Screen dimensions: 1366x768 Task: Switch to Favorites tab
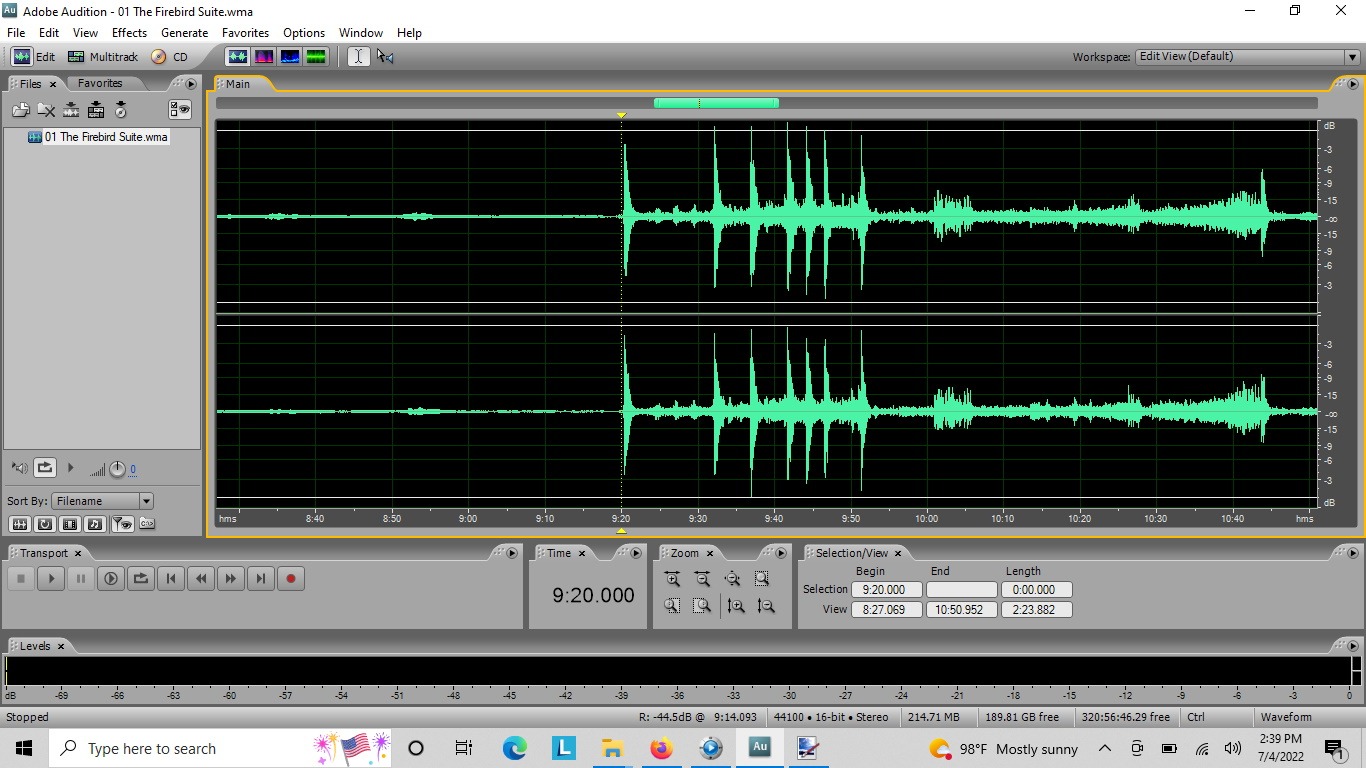(x=100, y=84)
